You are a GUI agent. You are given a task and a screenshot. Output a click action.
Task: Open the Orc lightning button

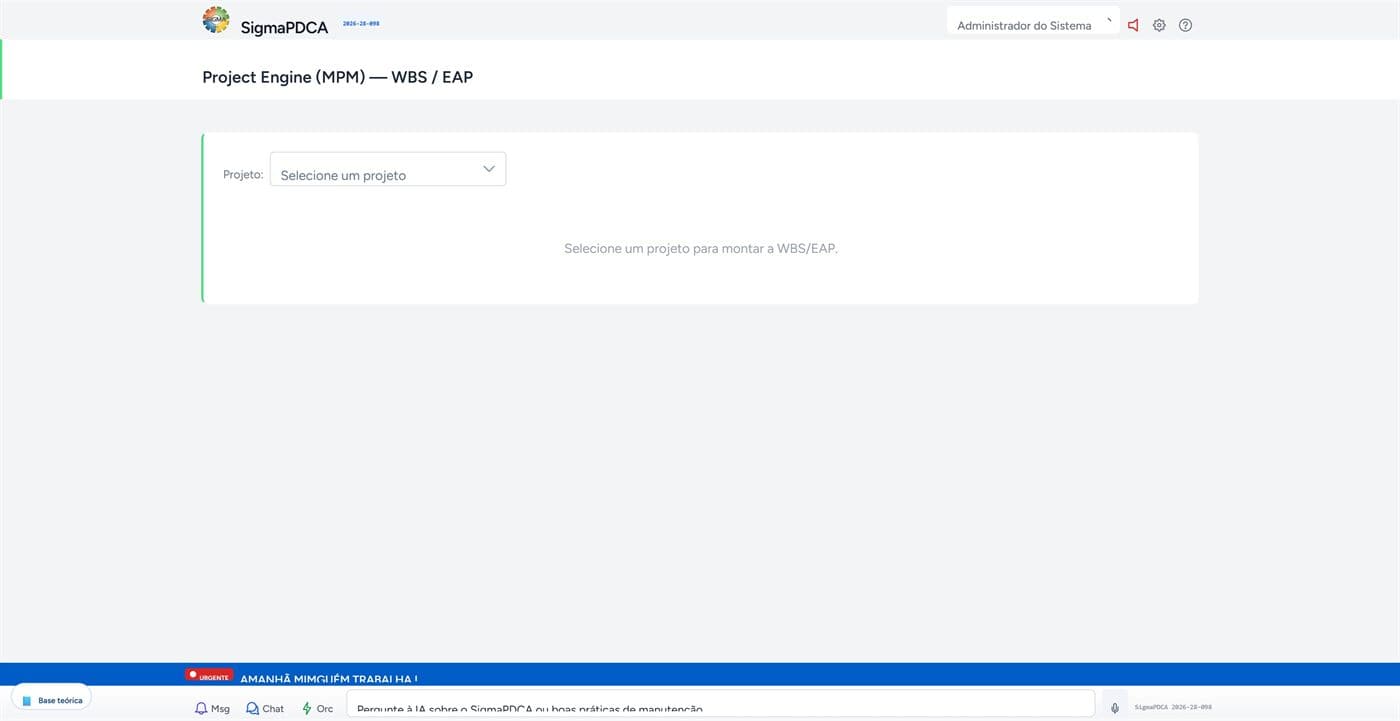pos(318,708)
